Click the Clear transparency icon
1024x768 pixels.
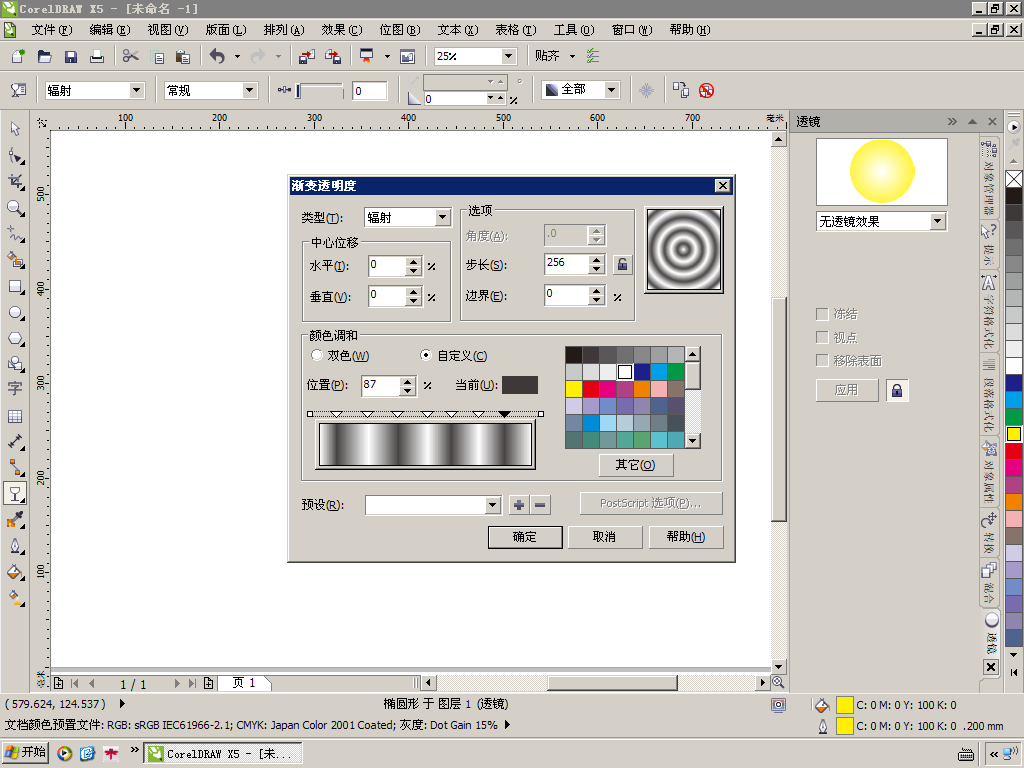(706, 90)
